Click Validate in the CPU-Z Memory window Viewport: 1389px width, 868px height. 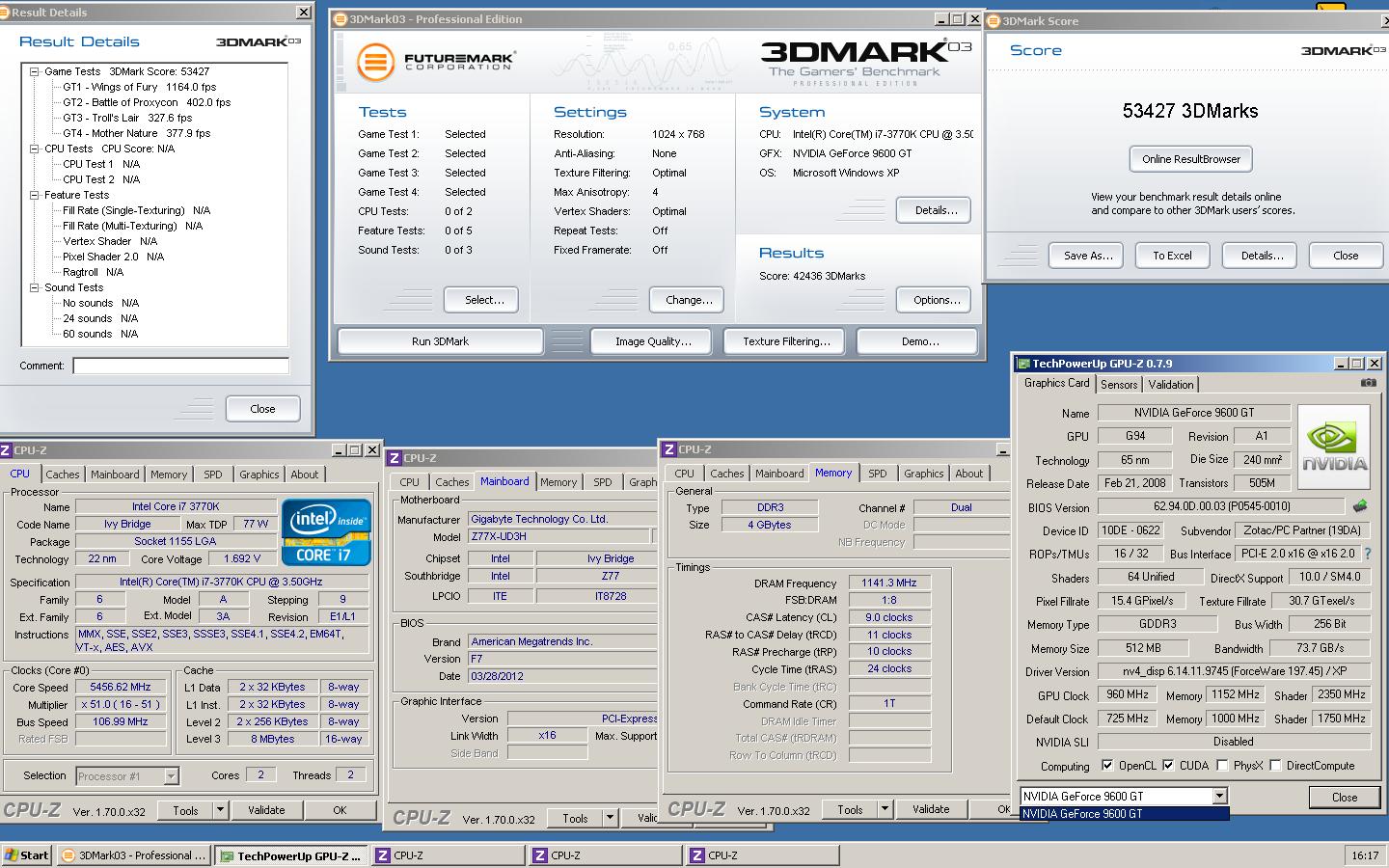[931, 809]
